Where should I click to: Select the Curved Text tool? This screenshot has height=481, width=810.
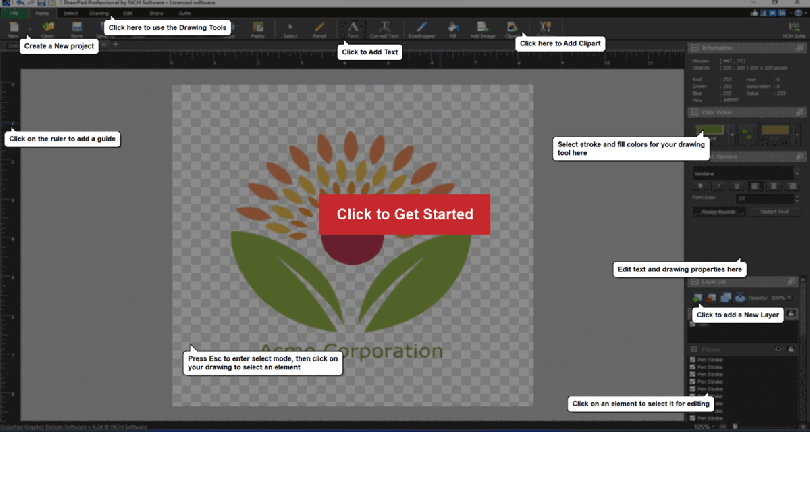[x=384, y=29]
